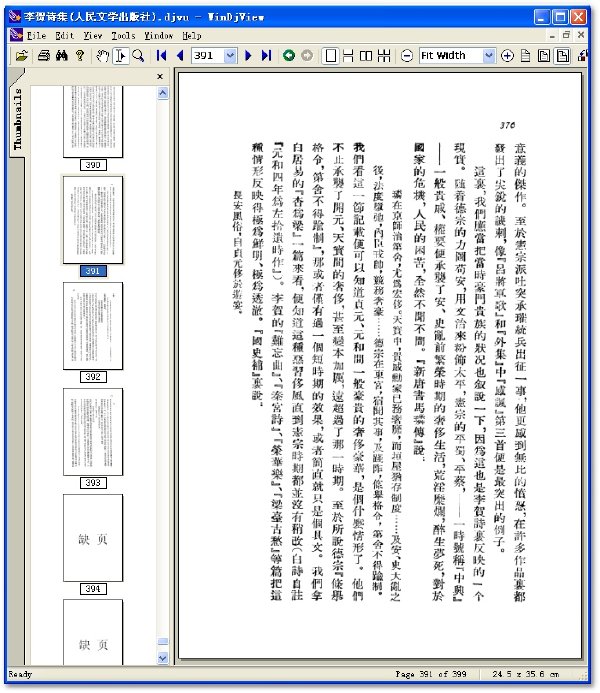This screenshot has width=600, height=693.
Task: Open Find with the binoculars icon
Action: click(x=62, y=56)
